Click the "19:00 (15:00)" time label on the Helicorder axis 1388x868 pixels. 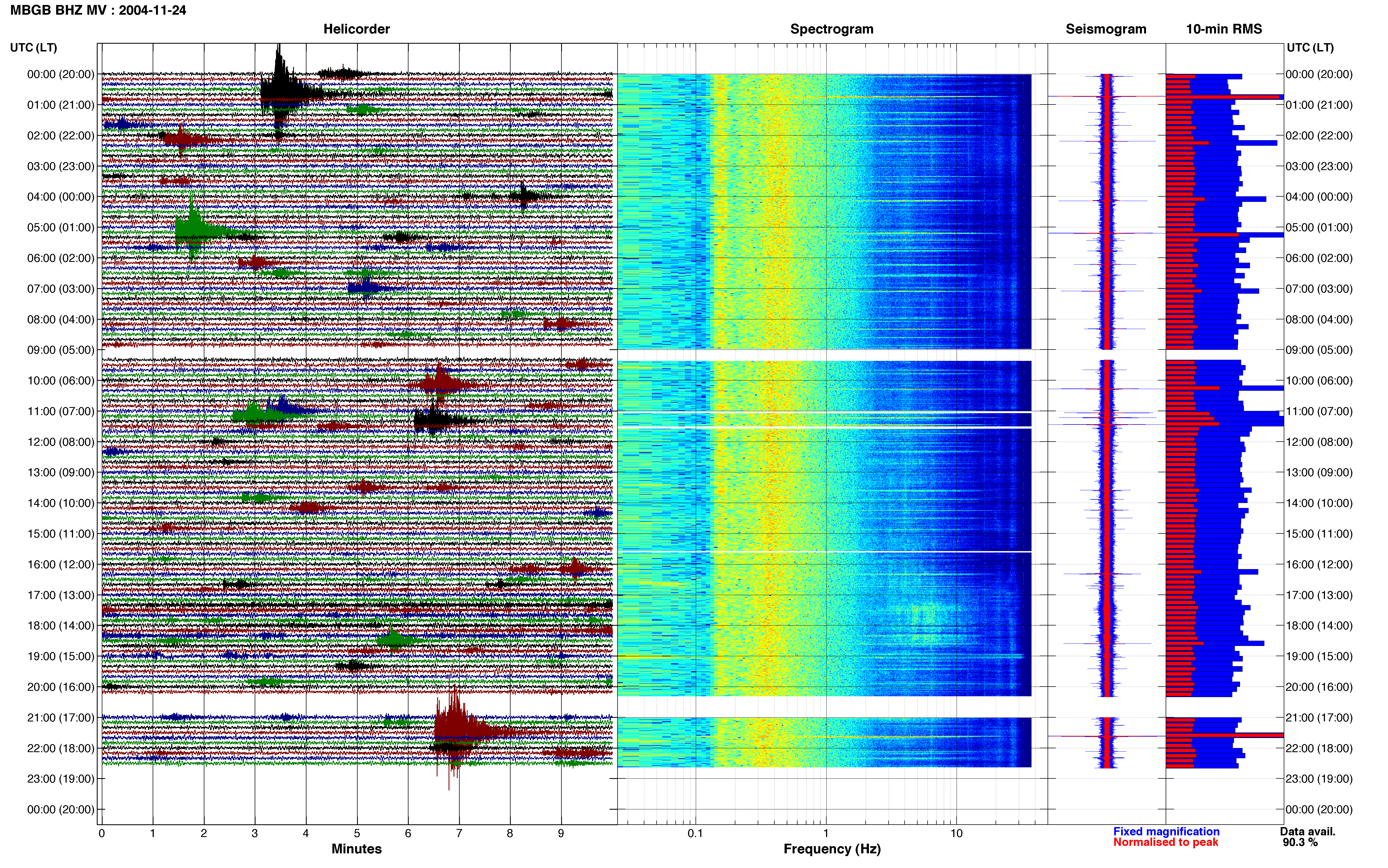pos(60,656)
